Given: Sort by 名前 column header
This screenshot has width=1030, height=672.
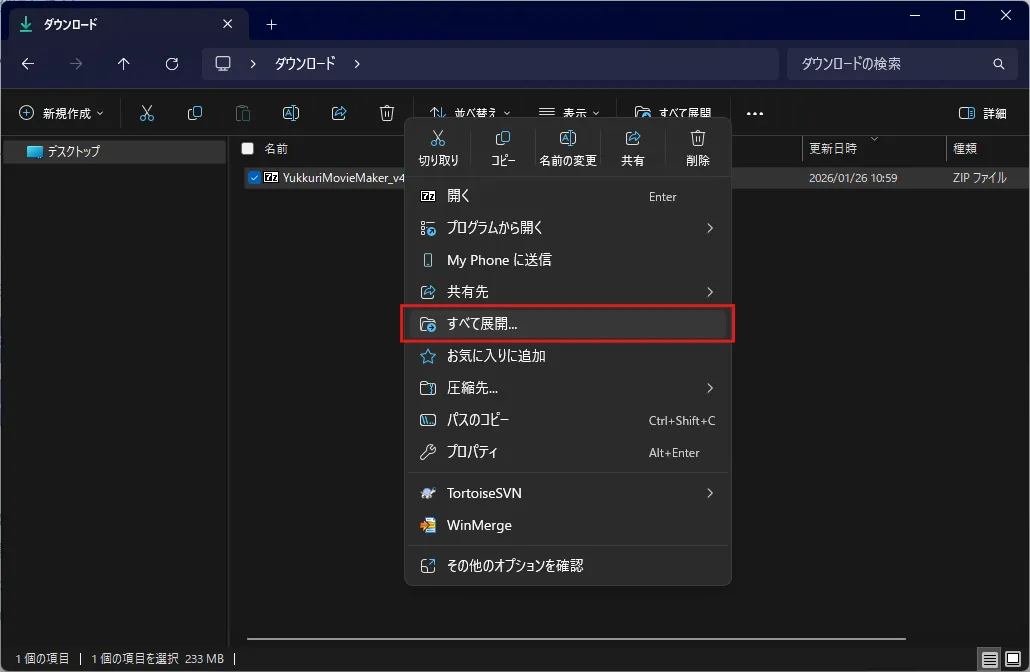Looking at the screenshot, I should pyautogui.click(x=276, y=149).
